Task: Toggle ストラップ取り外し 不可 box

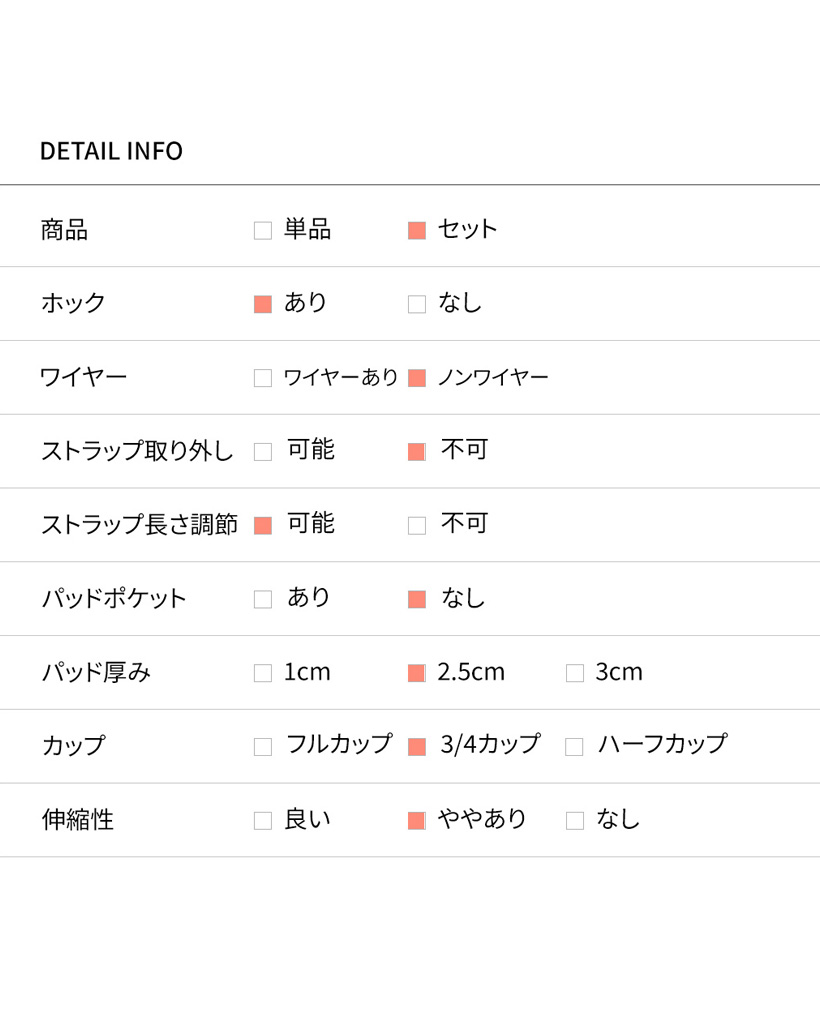Action: (417, 452)
